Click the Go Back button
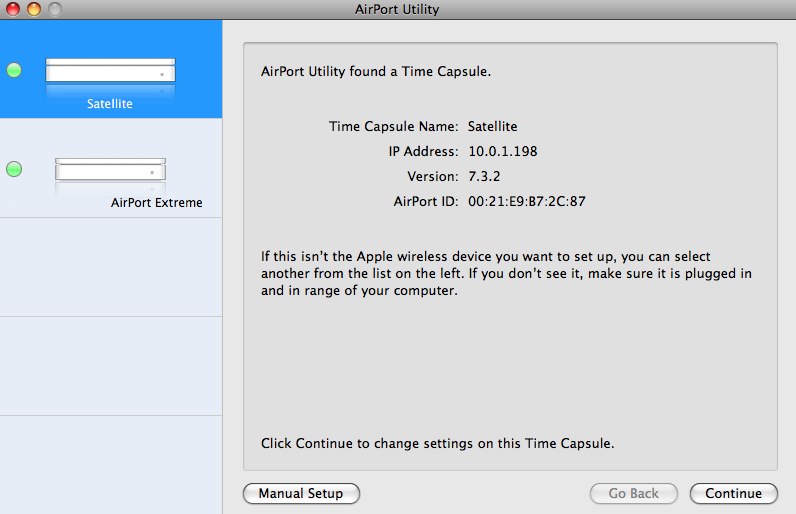The width and height of the screenshot is (796, 514). 633,493
